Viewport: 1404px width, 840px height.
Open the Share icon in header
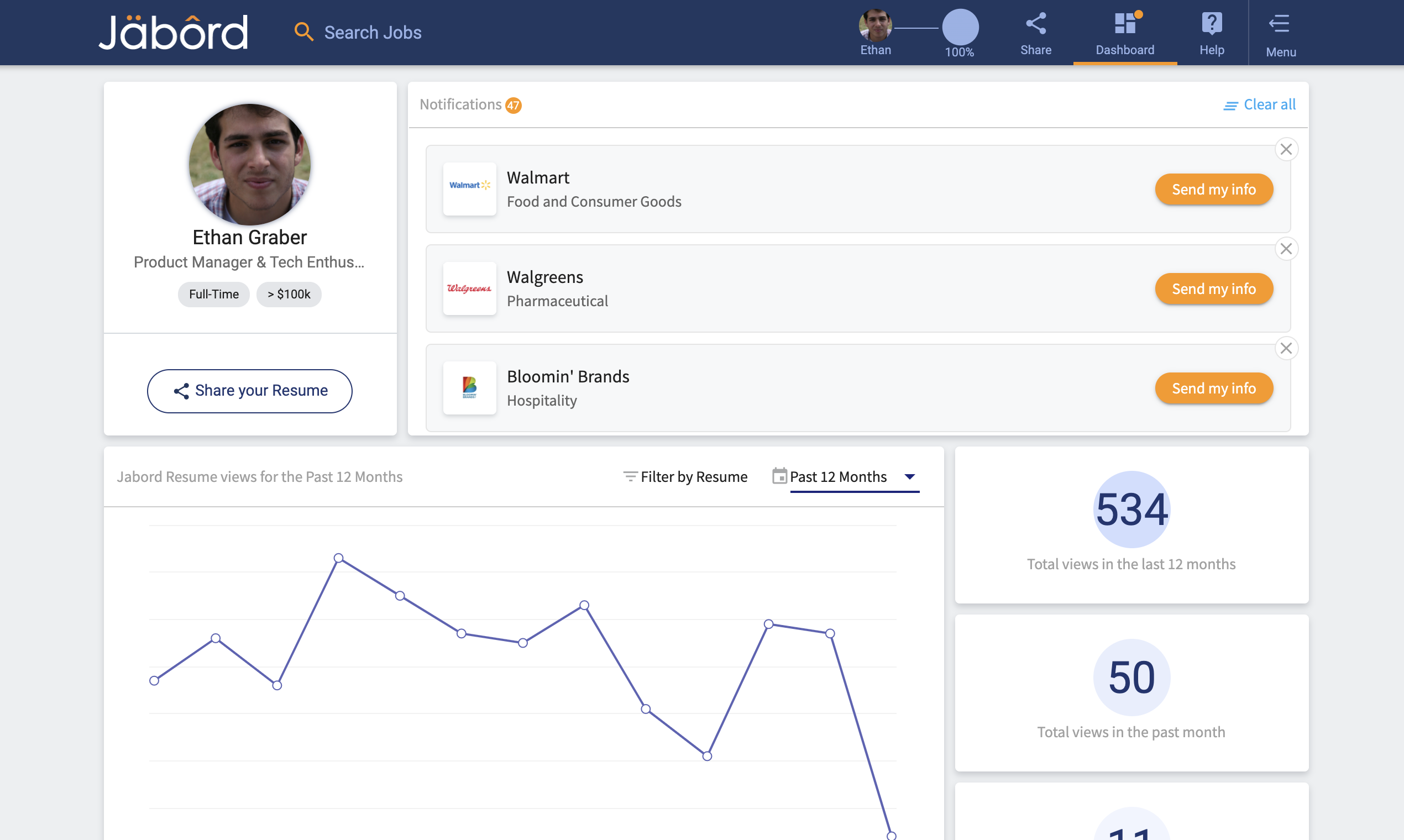coord(1035,24)
